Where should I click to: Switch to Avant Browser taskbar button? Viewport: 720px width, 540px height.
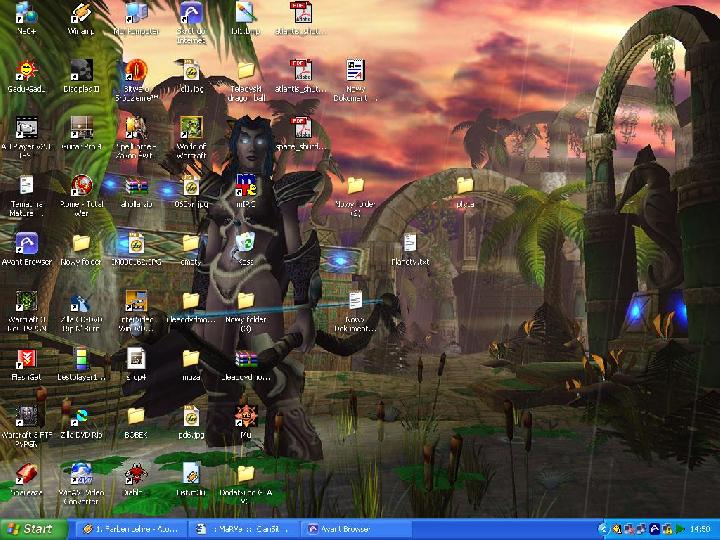[356, 529]
